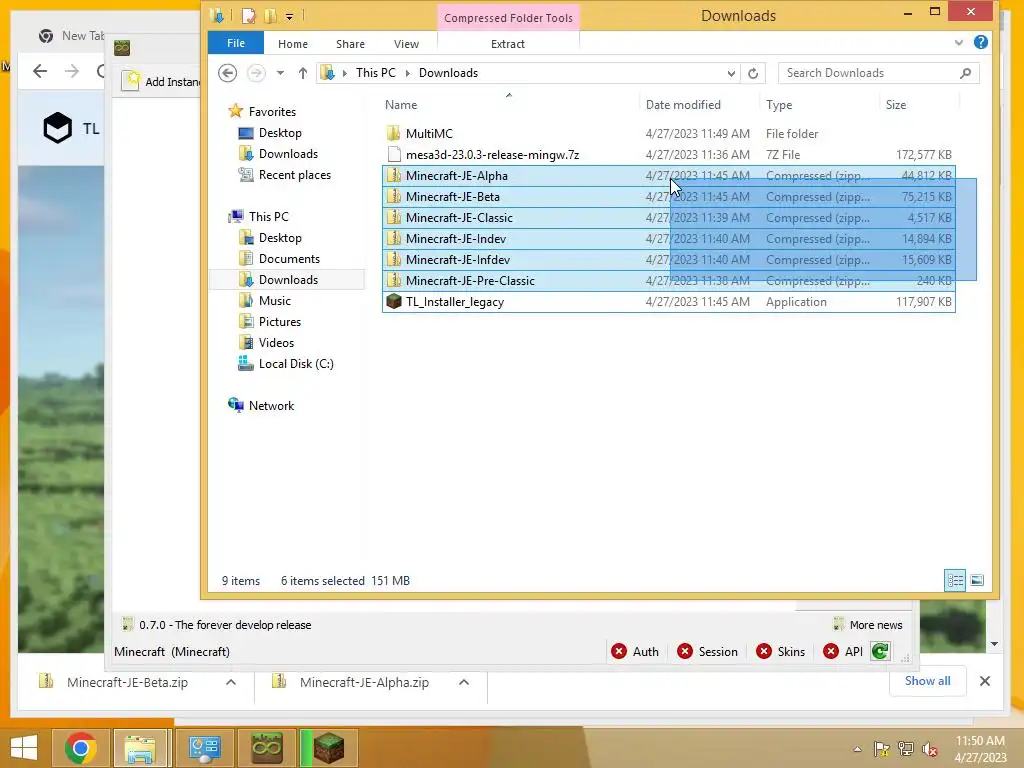Close Chrome downloads bar
This screenshot has height=768, width=1024.
click(x=985, y=681)
